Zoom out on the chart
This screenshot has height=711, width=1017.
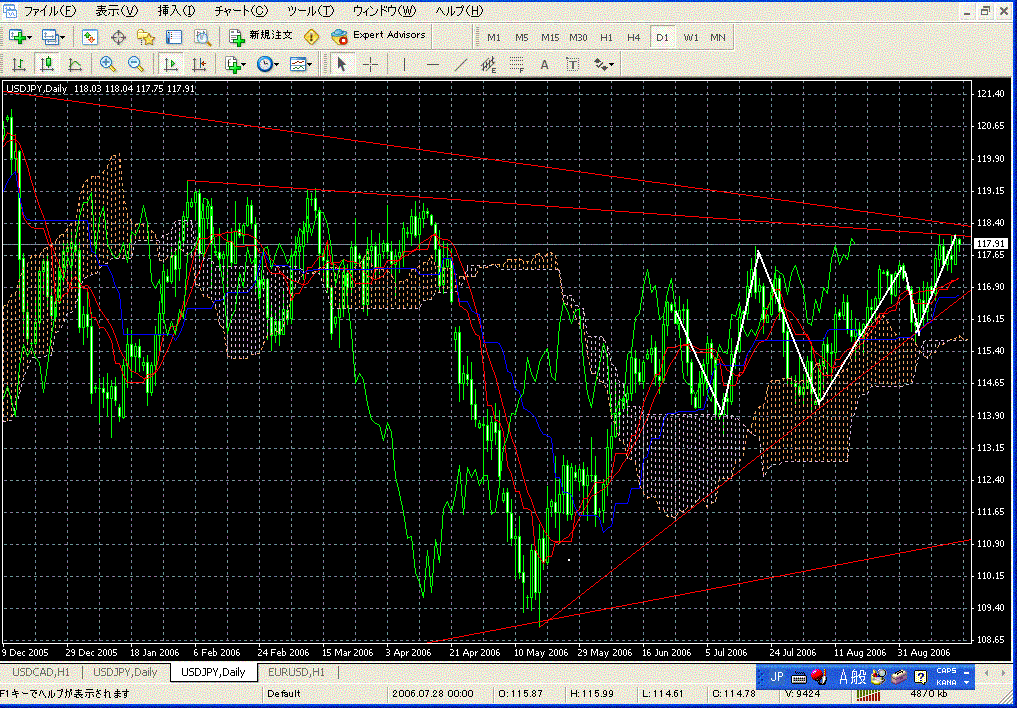pos(136,64)
